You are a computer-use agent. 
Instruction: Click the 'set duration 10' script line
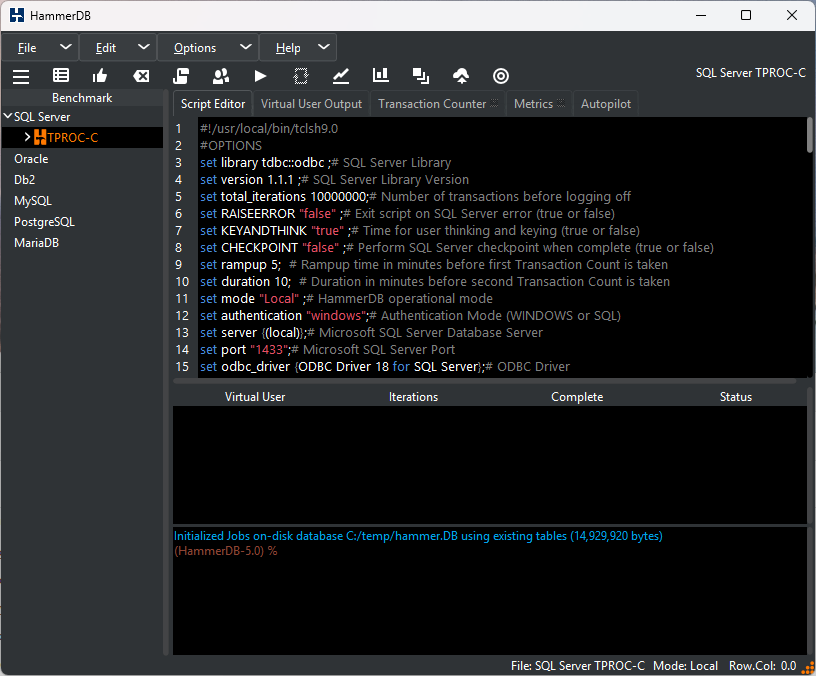435,282
